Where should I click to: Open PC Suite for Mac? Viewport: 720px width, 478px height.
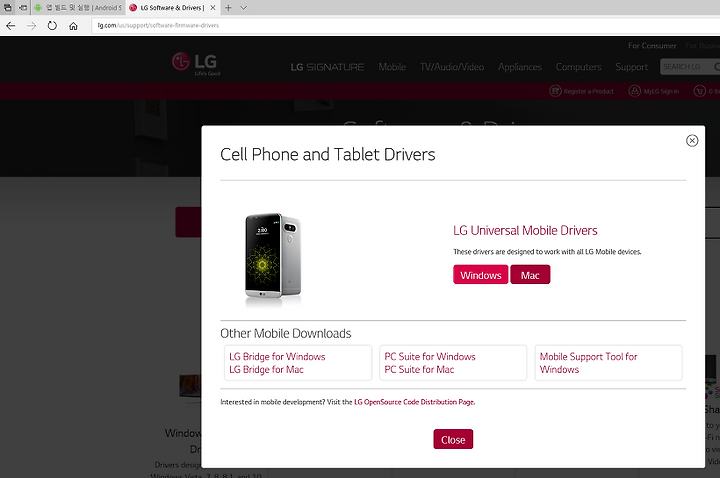[419, 369]
